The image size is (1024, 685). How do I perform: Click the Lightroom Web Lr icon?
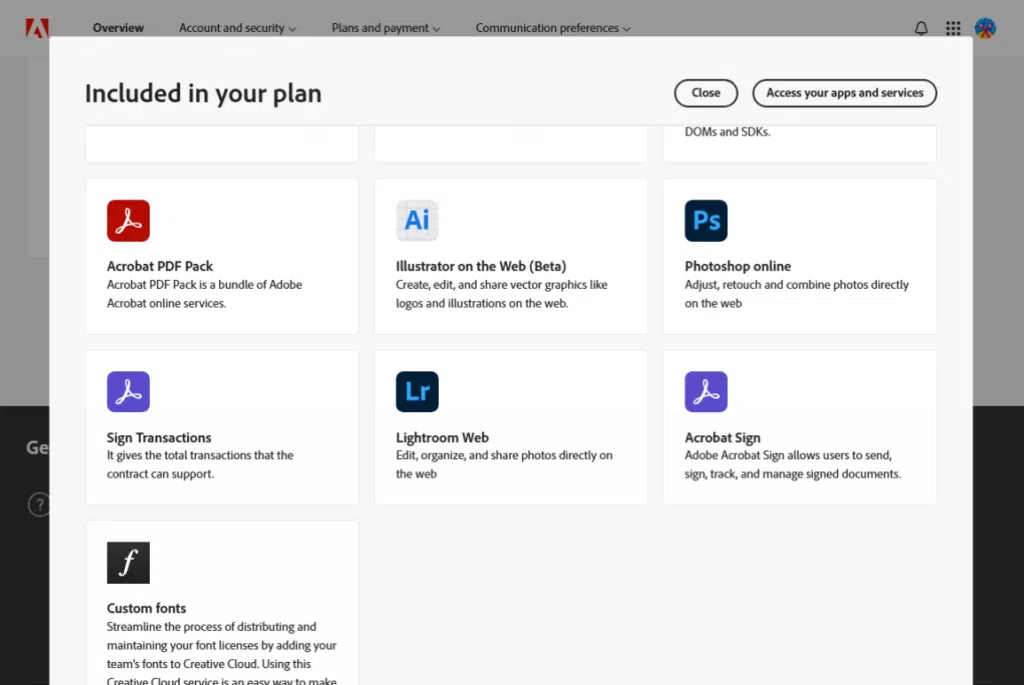click(x=417, y=392)
